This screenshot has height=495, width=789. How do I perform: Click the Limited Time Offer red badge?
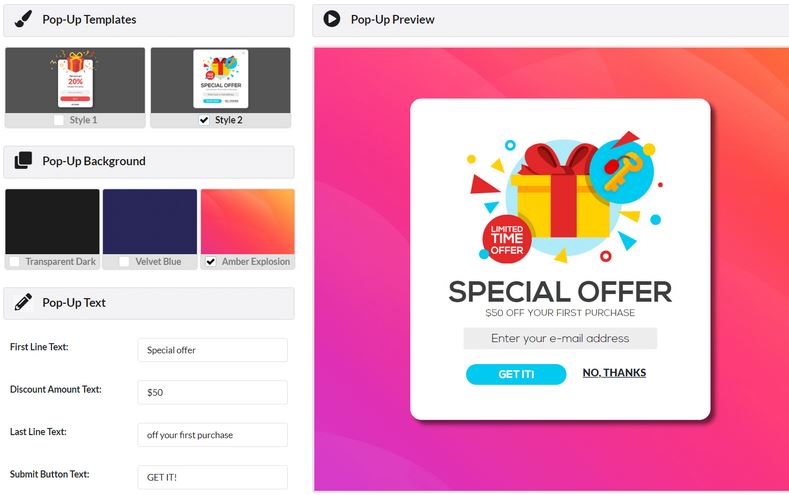pos(507,239)
